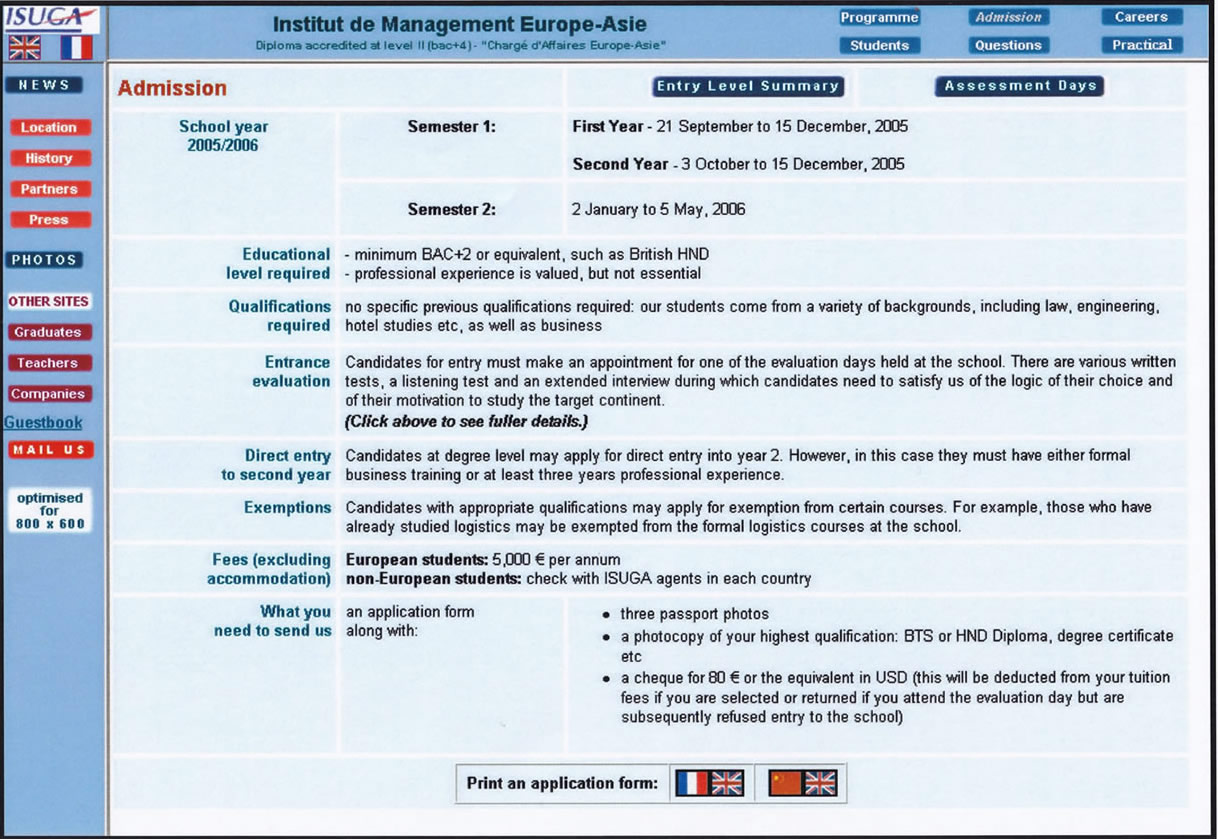Open the Guestbook link

[44, 422]
